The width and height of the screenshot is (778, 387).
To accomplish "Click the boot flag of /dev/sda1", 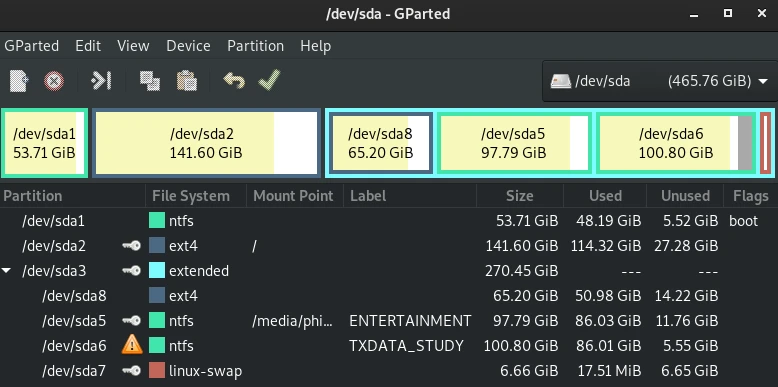I will coord(743,221).
